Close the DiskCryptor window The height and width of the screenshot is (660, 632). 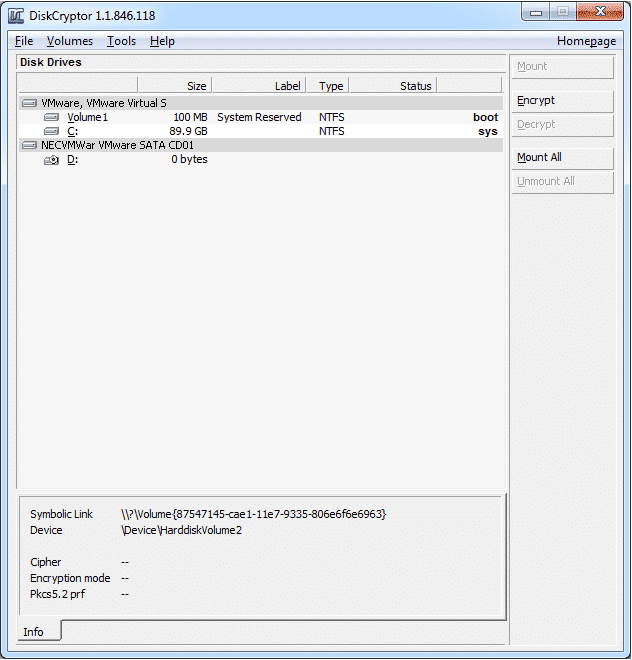[x=600, y=12]
